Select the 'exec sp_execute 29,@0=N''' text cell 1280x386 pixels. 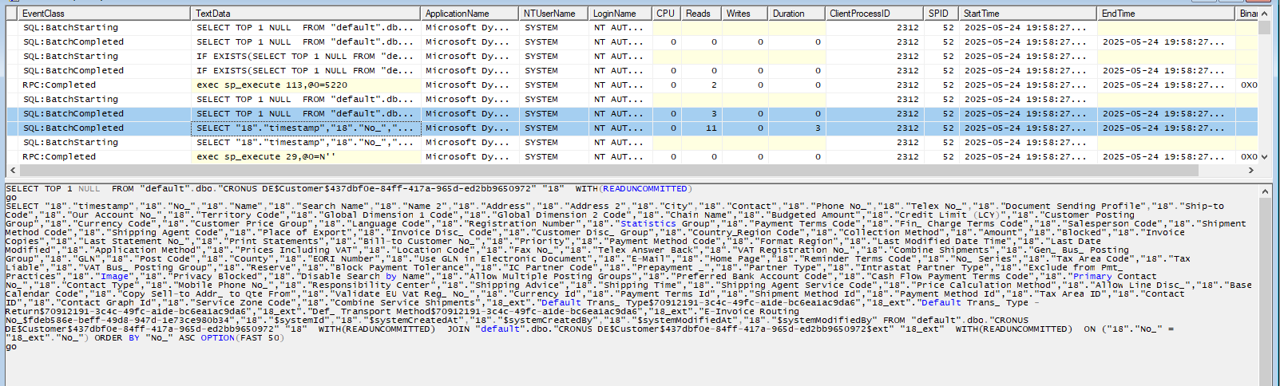pos(306,157)
